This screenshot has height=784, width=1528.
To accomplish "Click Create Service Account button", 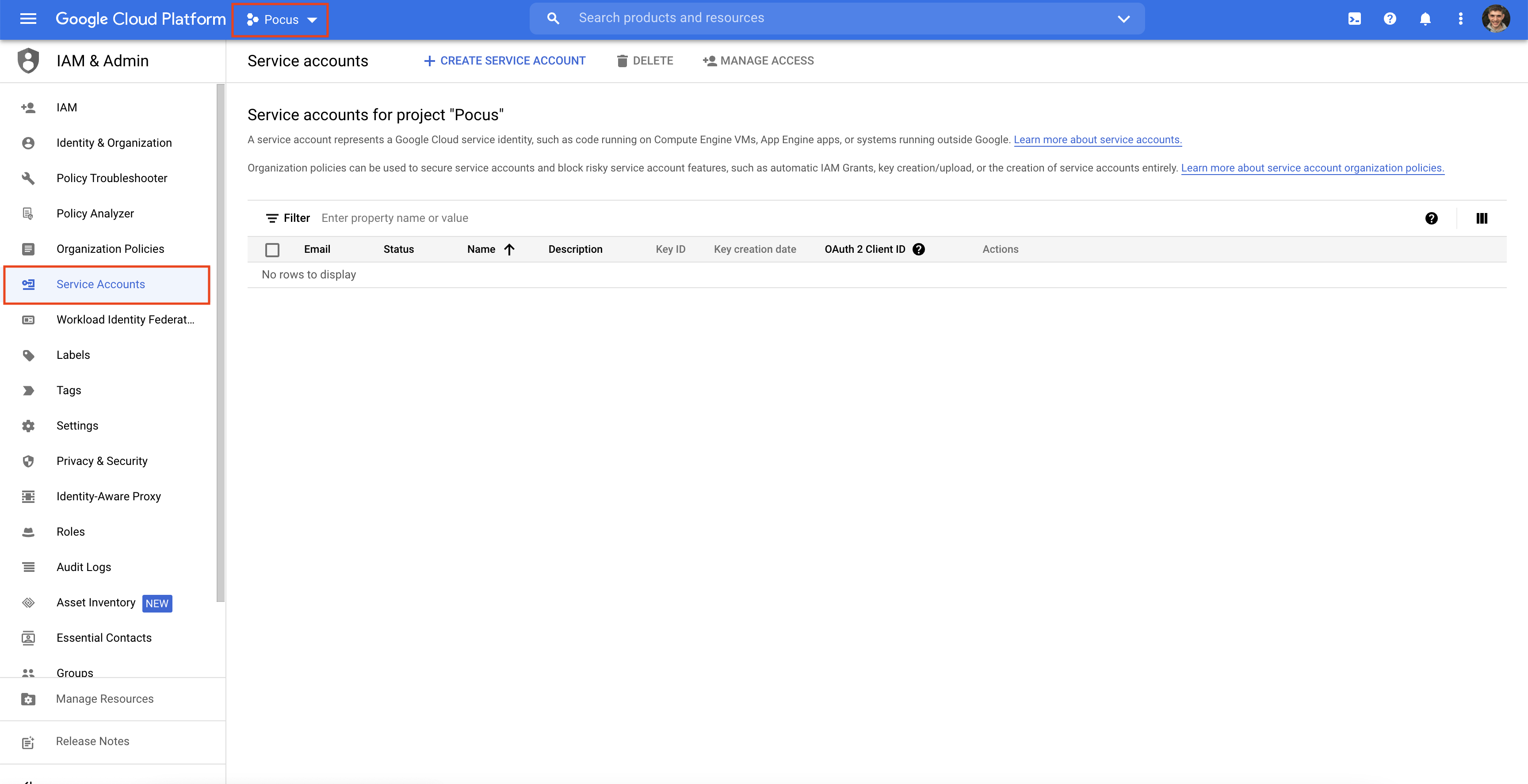I will pos(505,61).
